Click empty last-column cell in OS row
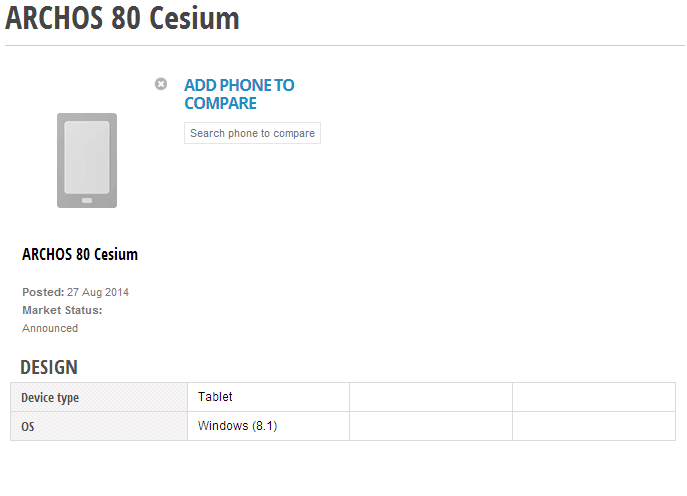 click(594, 426)
